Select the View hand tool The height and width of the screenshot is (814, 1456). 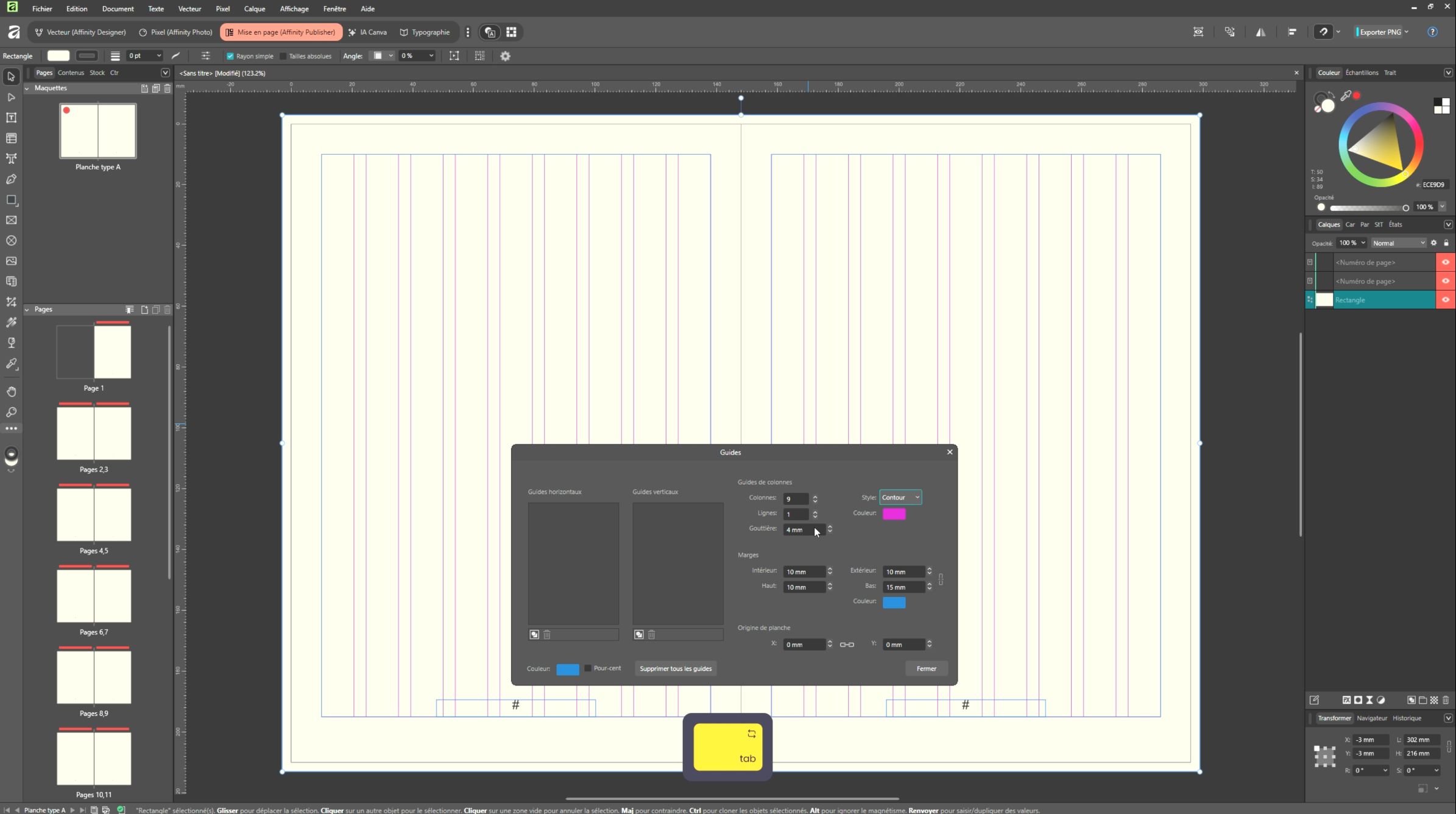tap(11, 392)
